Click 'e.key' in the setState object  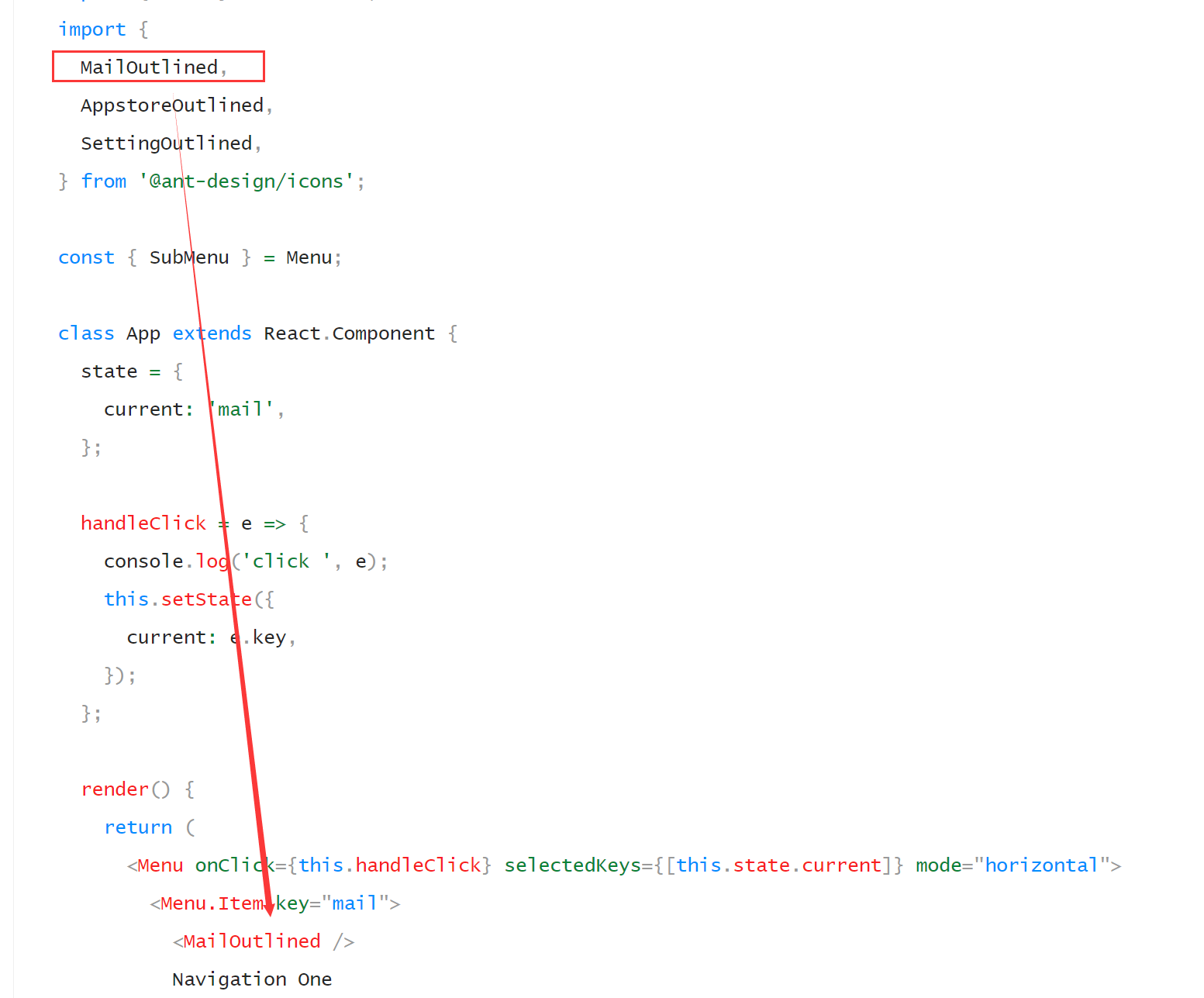click(x=258, y=637)
